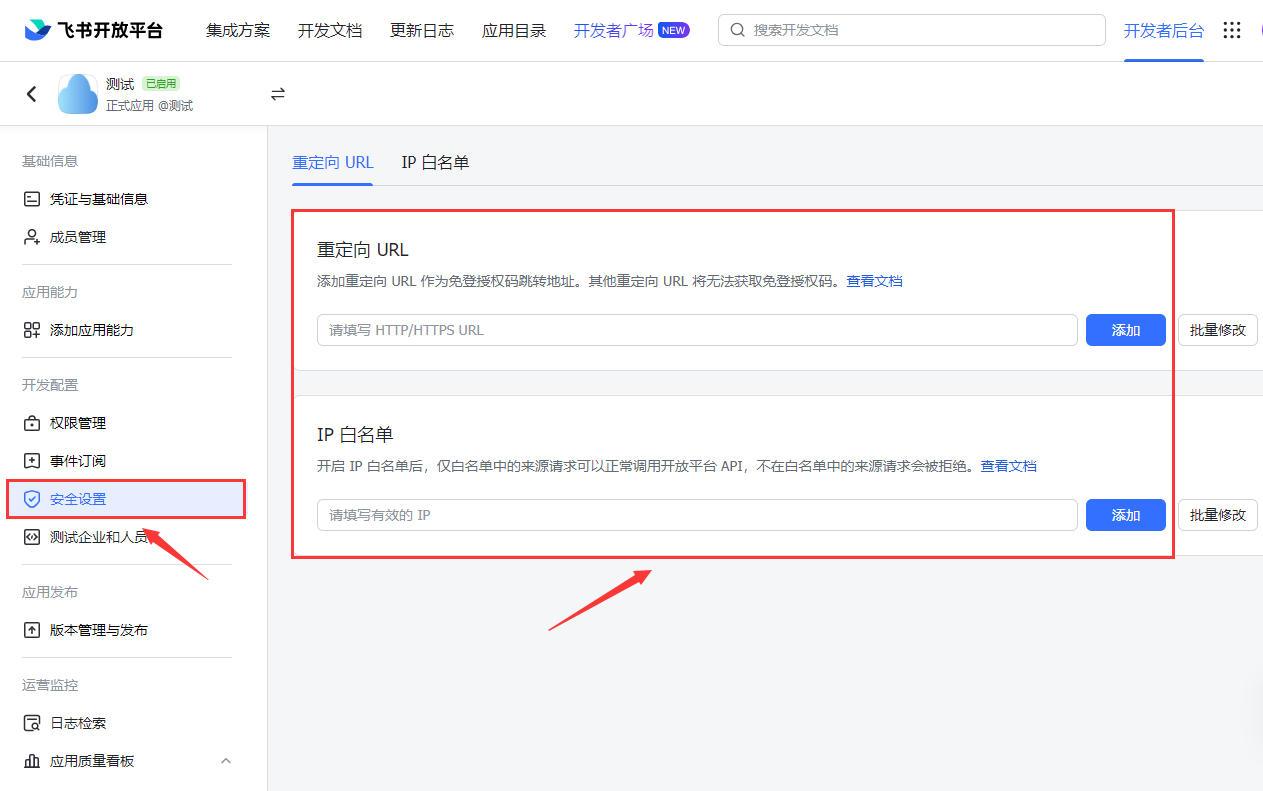This screenshot has height=791, width=1263.
Task: Select 权限管理 in the sidebar
Action: tap(77, 423)
